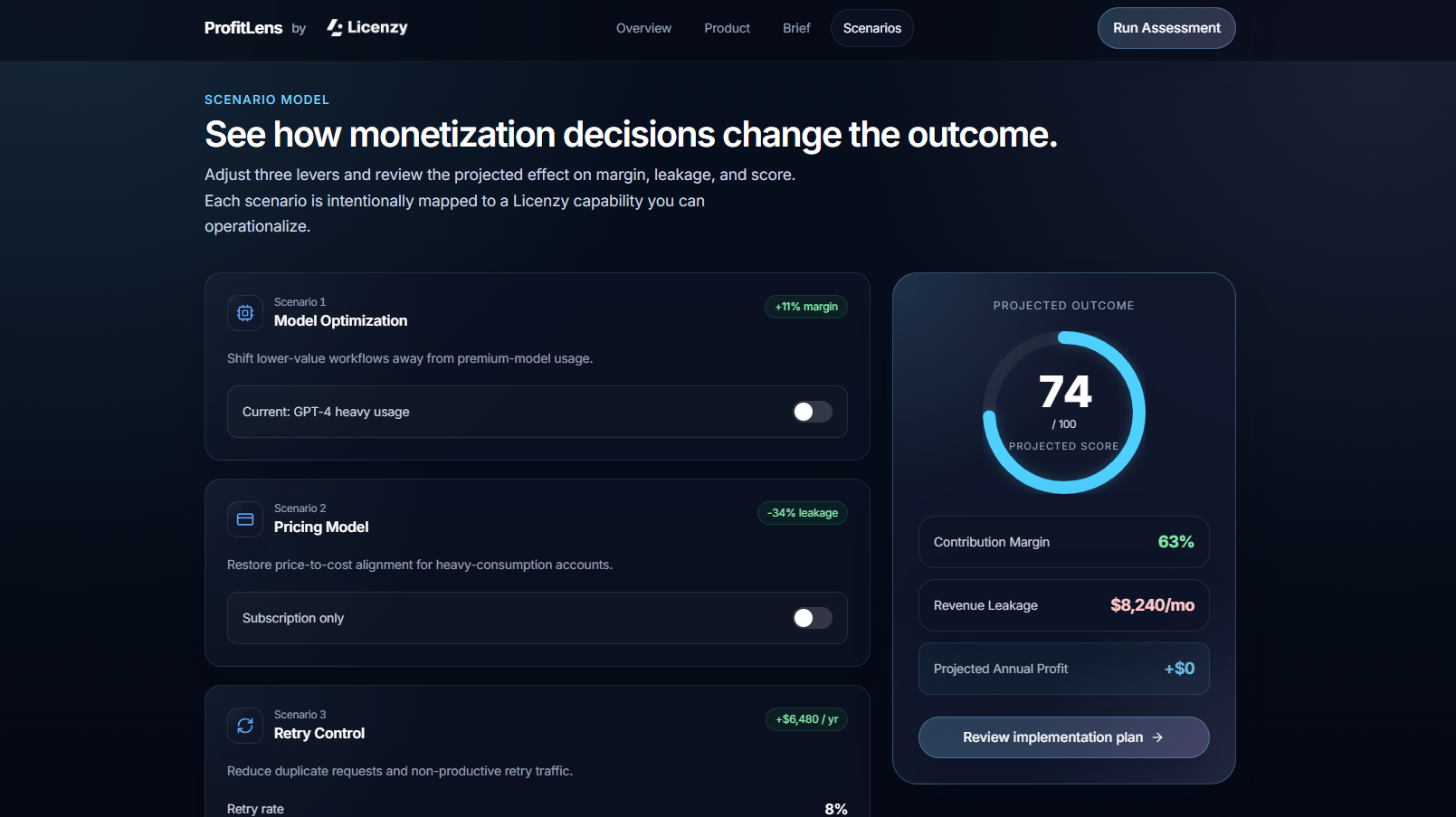This screenshot has height=817, width=1456.
Task: Open the Overview nav item
Action: point(643,28)
